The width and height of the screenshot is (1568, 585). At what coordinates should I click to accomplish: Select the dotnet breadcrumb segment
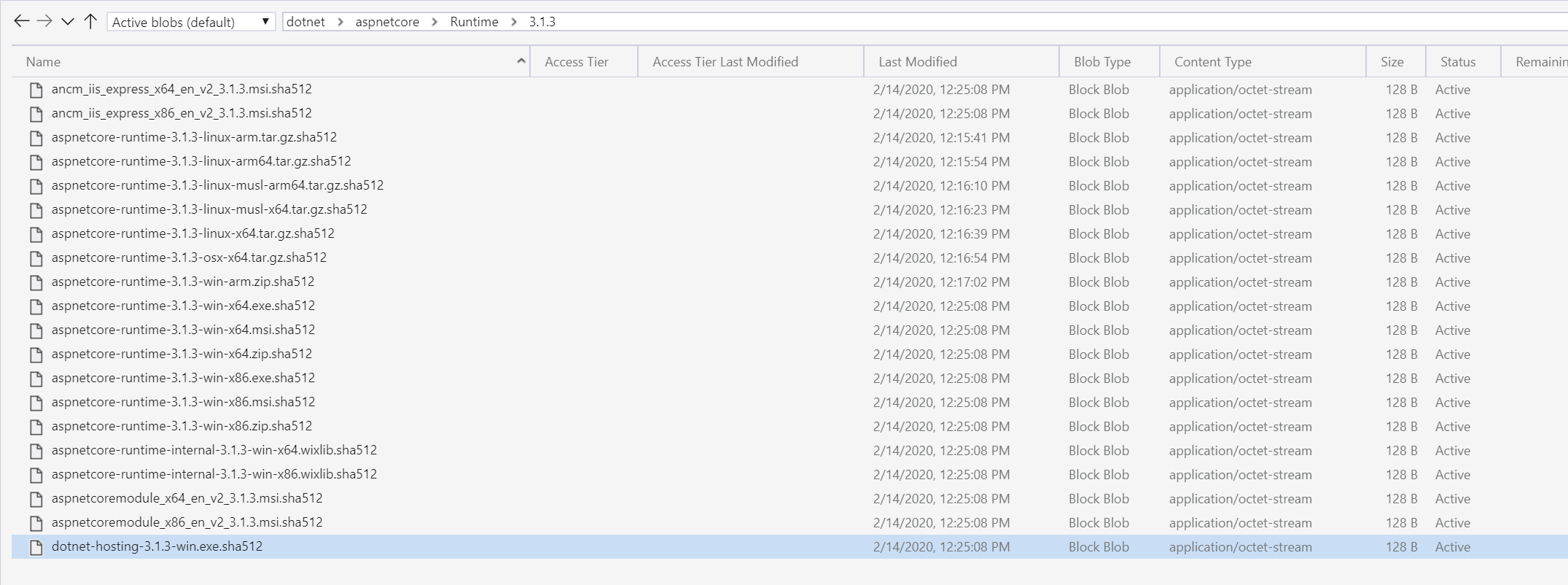coord(305,22)
